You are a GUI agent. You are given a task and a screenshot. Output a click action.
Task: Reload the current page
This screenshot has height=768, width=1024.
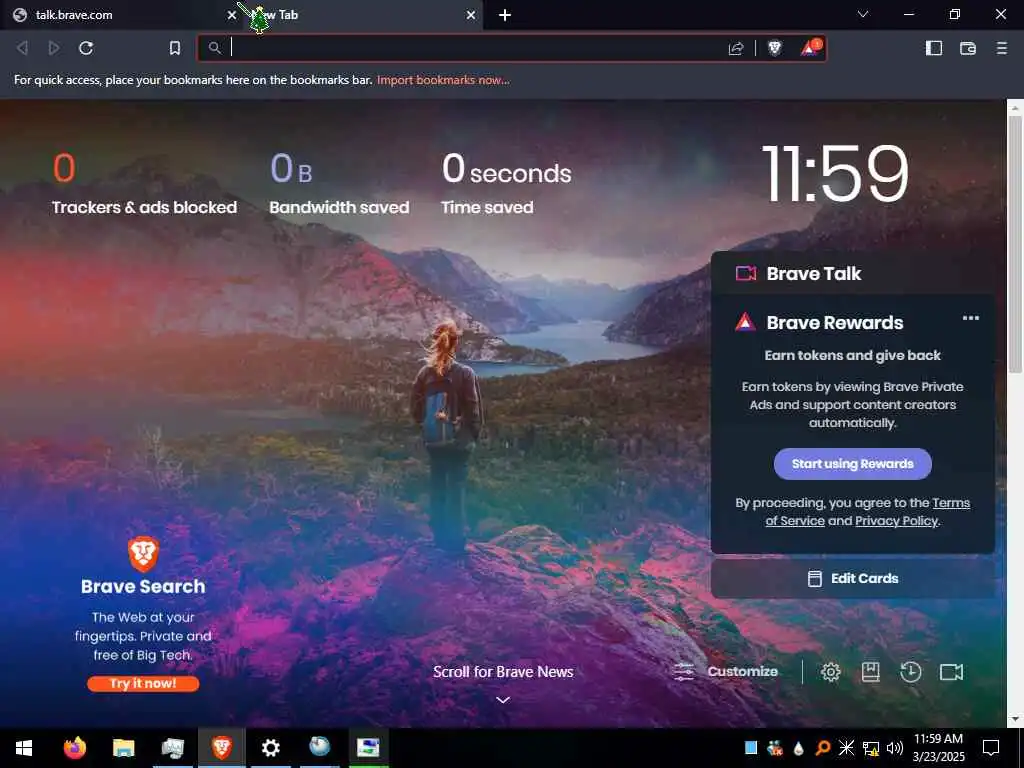click(86, 48)
